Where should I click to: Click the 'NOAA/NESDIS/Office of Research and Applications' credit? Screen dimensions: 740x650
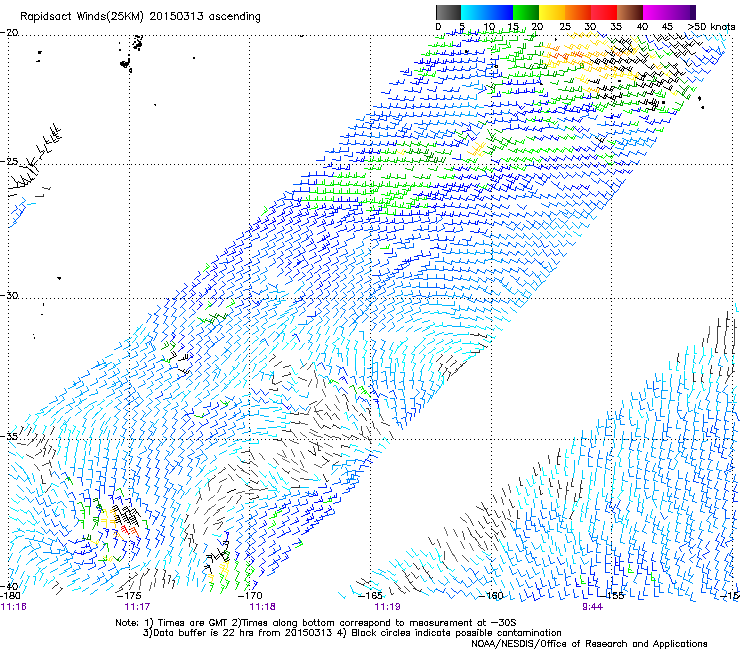point(589,644)
